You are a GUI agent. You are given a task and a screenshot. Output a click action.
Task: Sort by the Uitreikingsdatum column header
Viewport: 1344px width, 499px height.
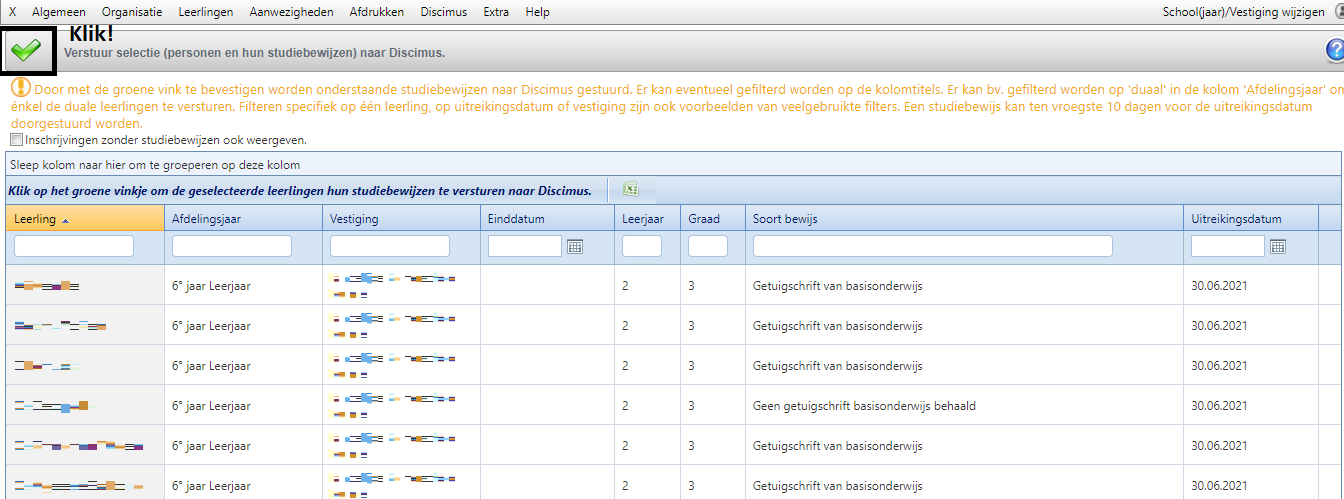tap(1251, 219)
